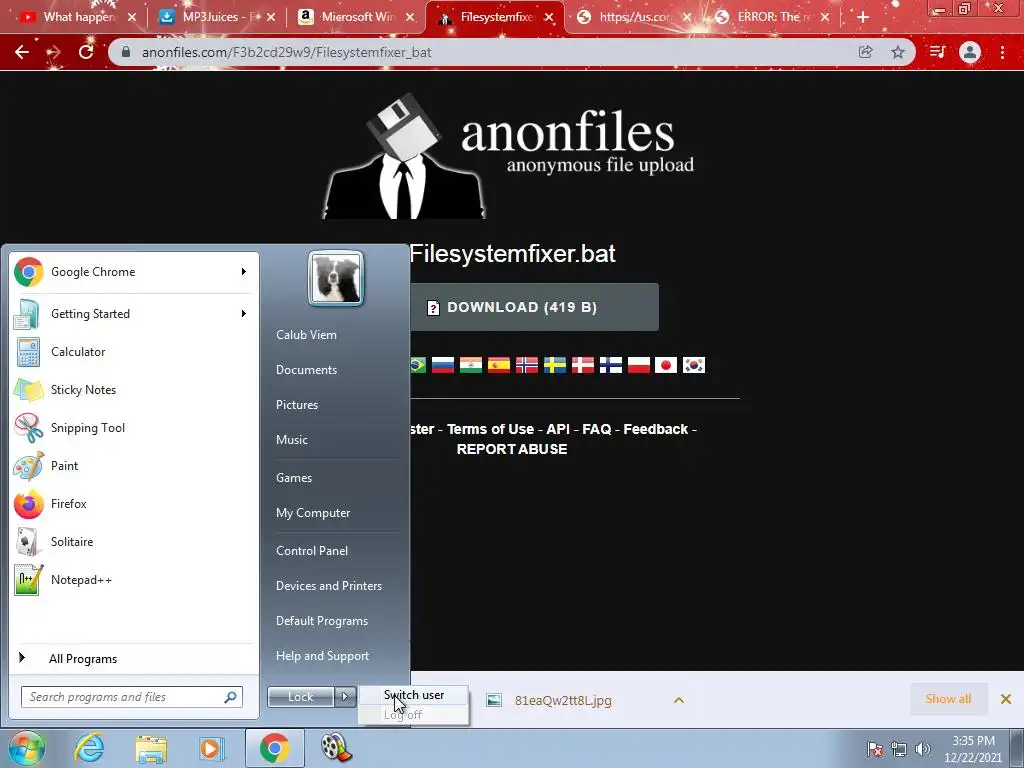
Task: Click the network icon in system tray
Action: pos(899,749)
